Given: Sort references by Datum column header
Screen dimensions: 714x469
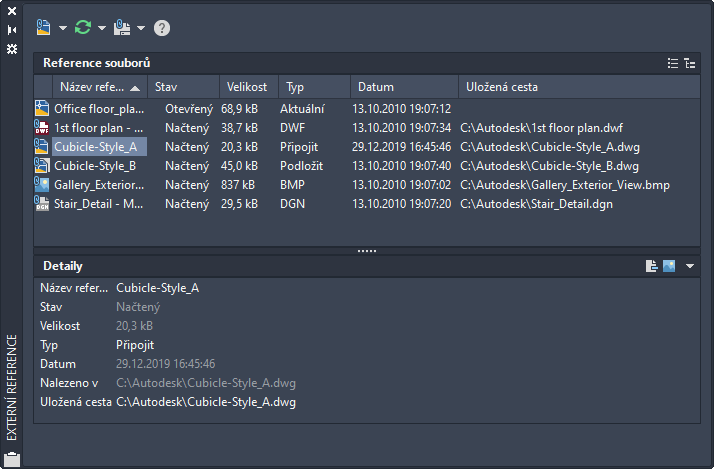Looking at the screenshot, I should [376, 87].
